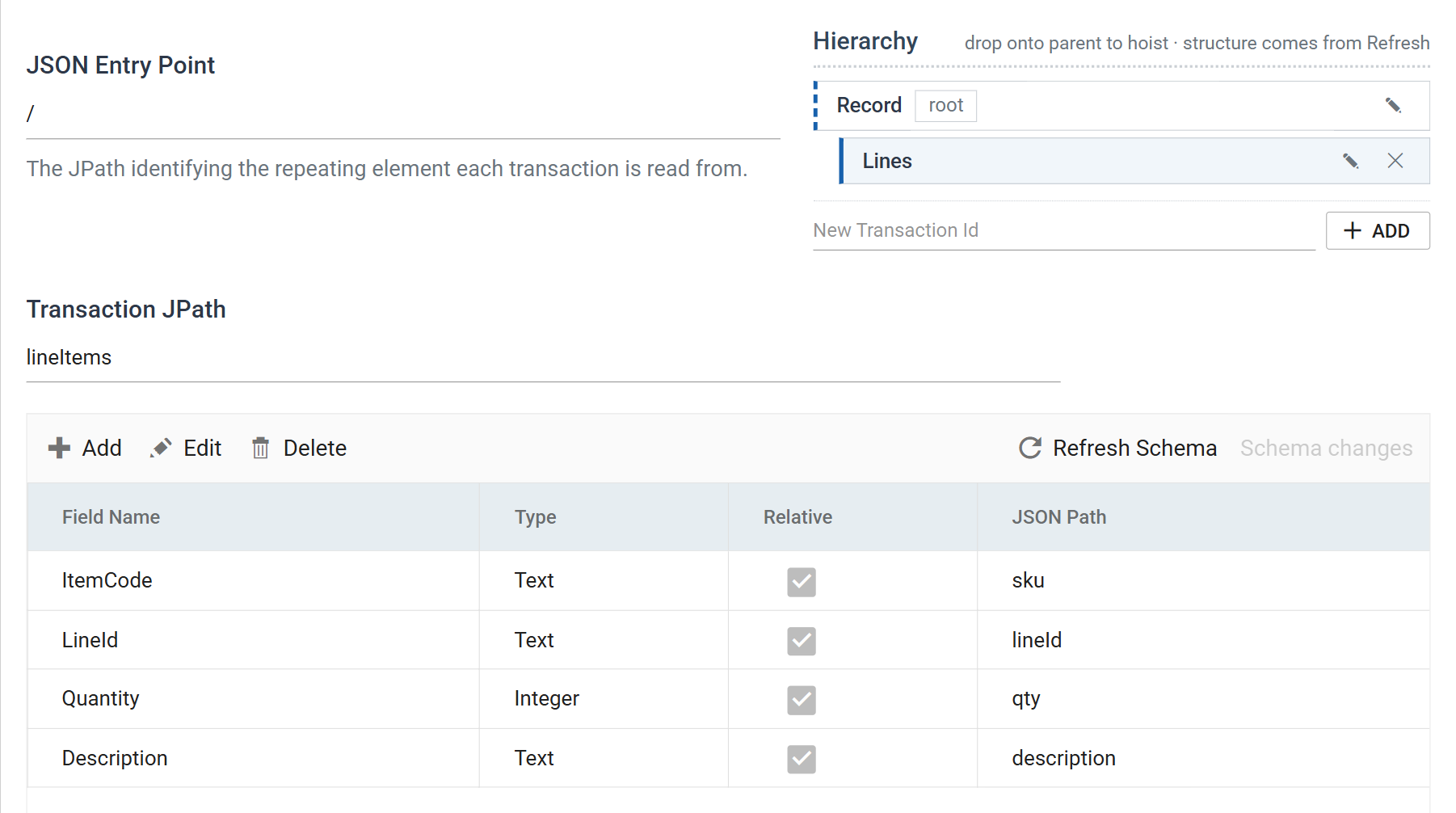Click the Edit pencil icon in table toolbar
1456x813 pixels.
[161, 448]
